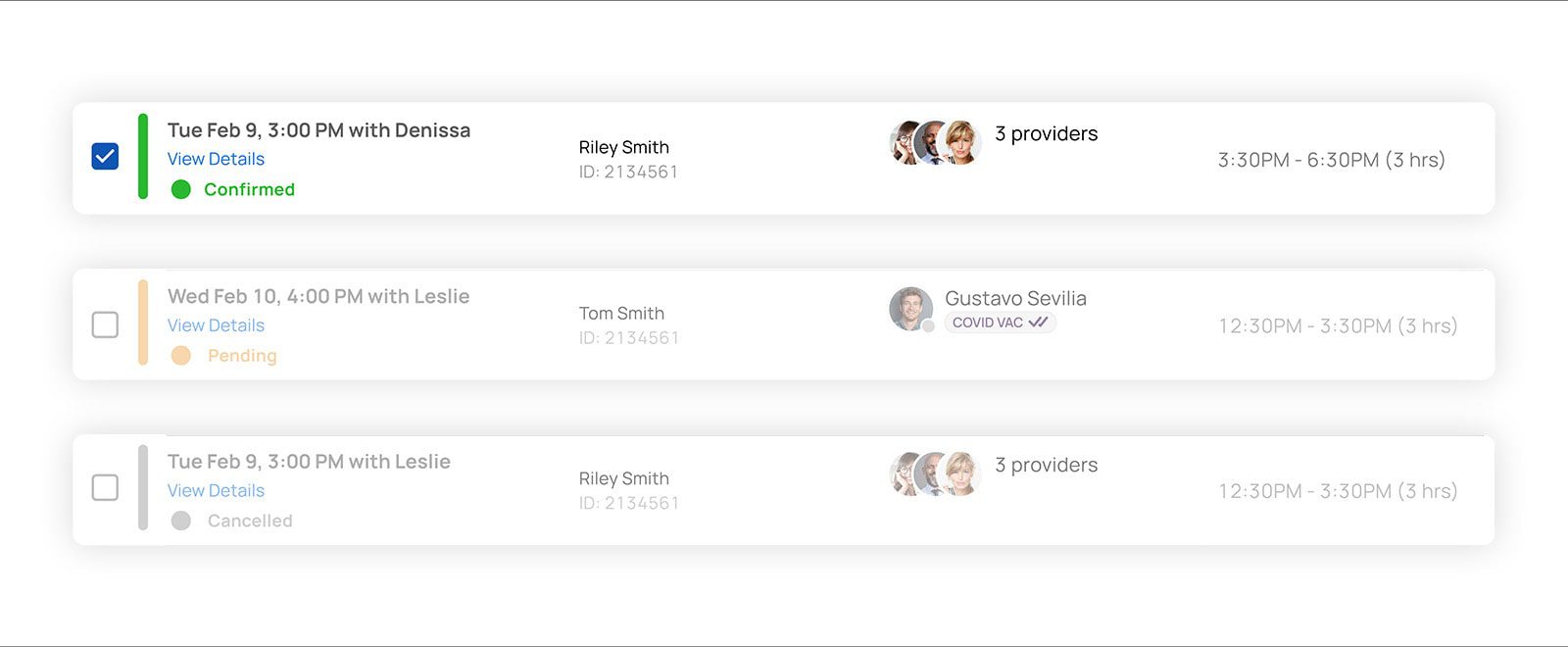The width and height of the screenshot is (1568, 647).
Task: Click the stacked provider avatars in the cancelled row
Action: (935, 474)
